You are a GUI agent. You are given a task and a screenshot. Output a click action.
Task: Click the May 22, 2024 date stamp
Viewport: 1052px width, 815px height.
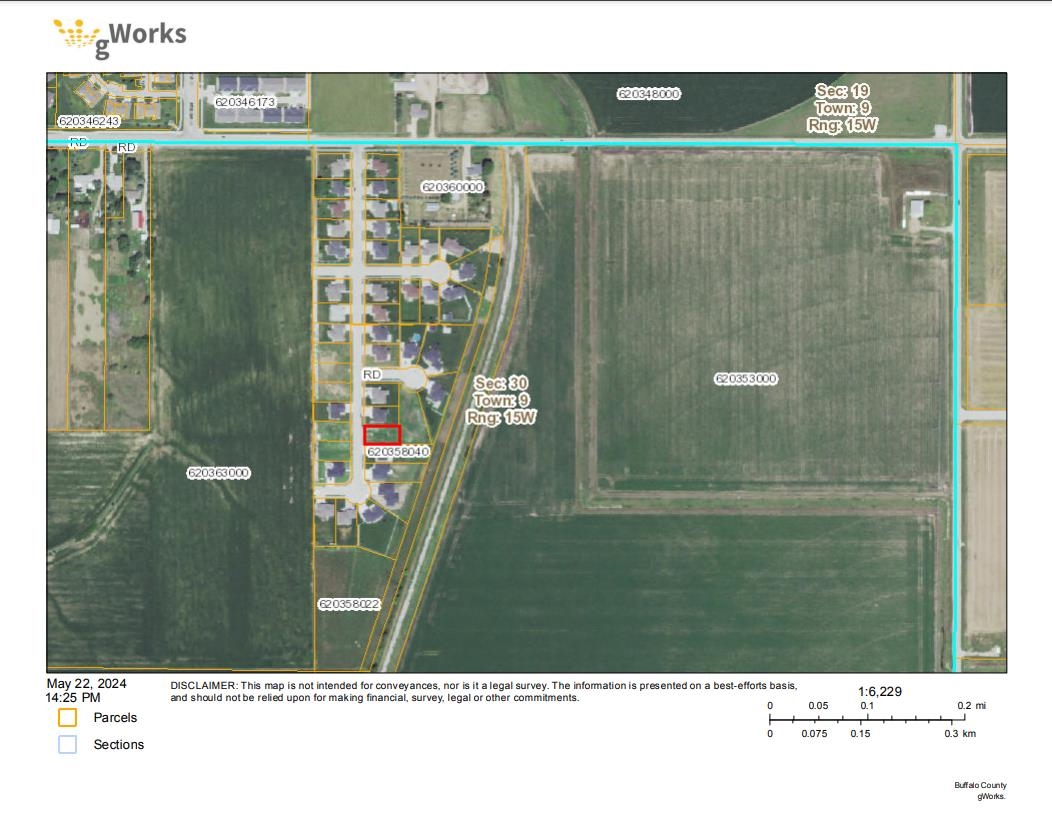click(87, 684)
